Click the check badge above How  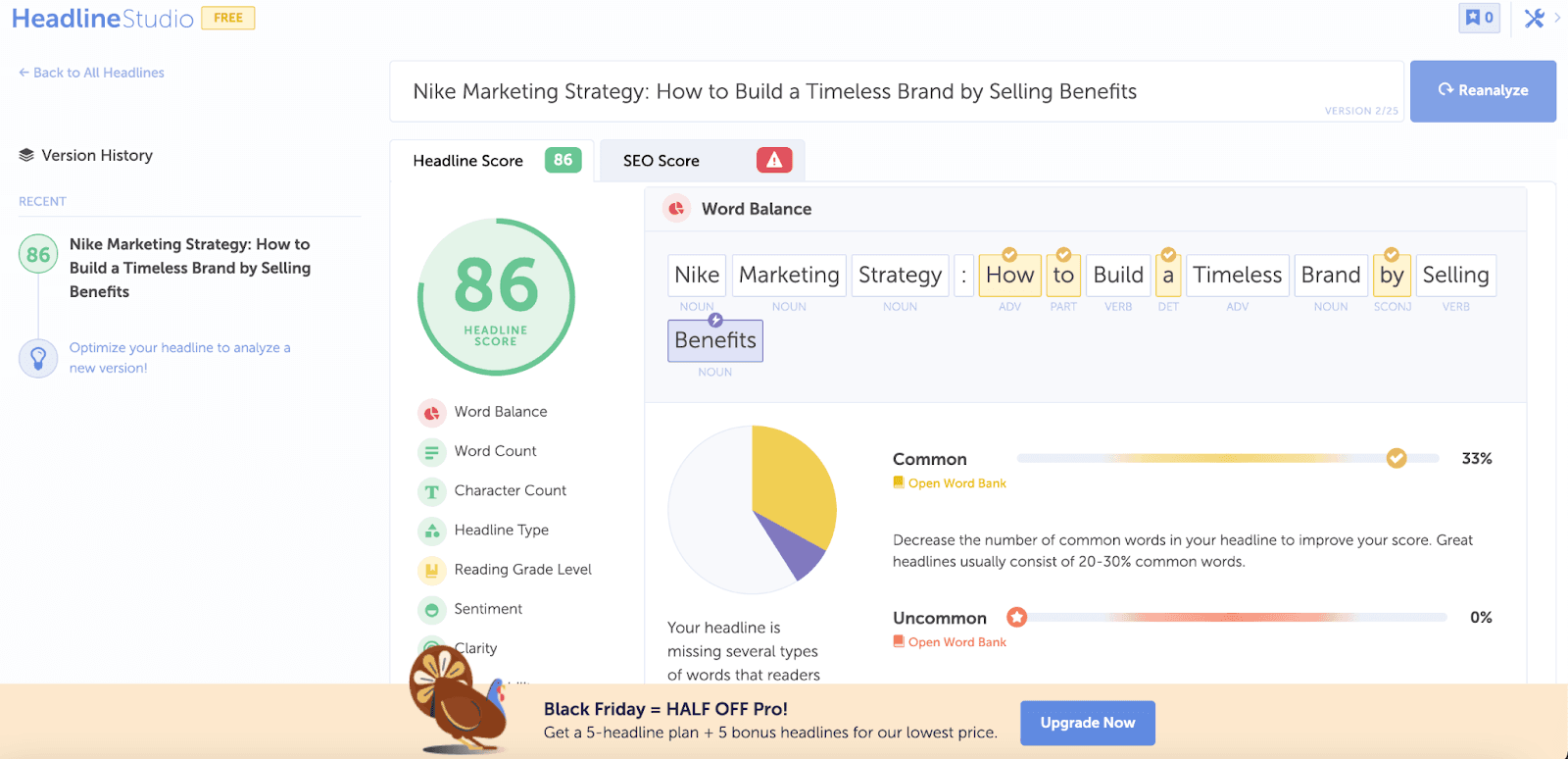pos(1009,255)
